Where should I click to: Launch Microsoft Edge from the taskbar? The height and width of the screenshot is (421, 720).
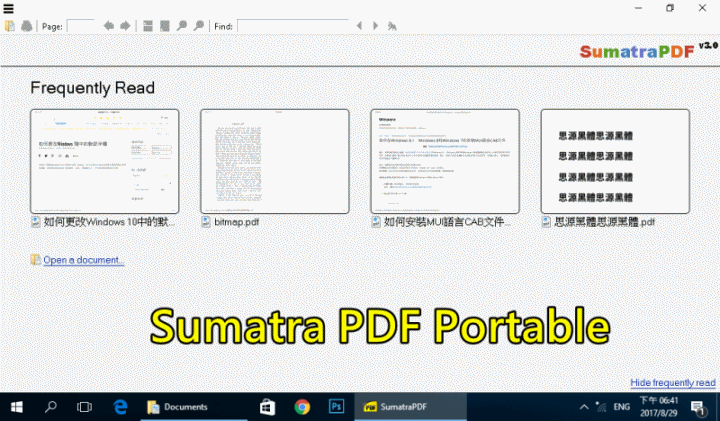pyautogui.click(x=120, y=407)
